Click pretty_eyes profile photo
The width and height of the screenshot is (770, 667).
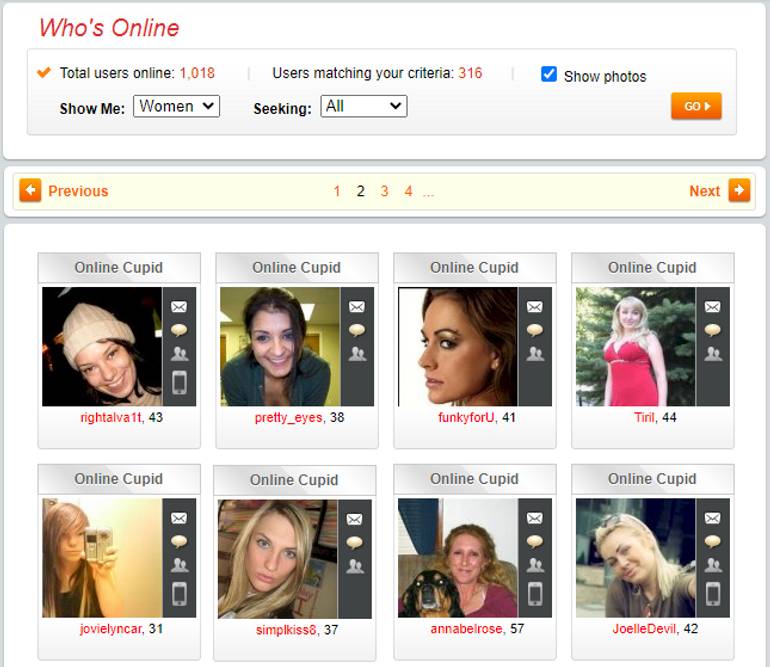[280, 347]
